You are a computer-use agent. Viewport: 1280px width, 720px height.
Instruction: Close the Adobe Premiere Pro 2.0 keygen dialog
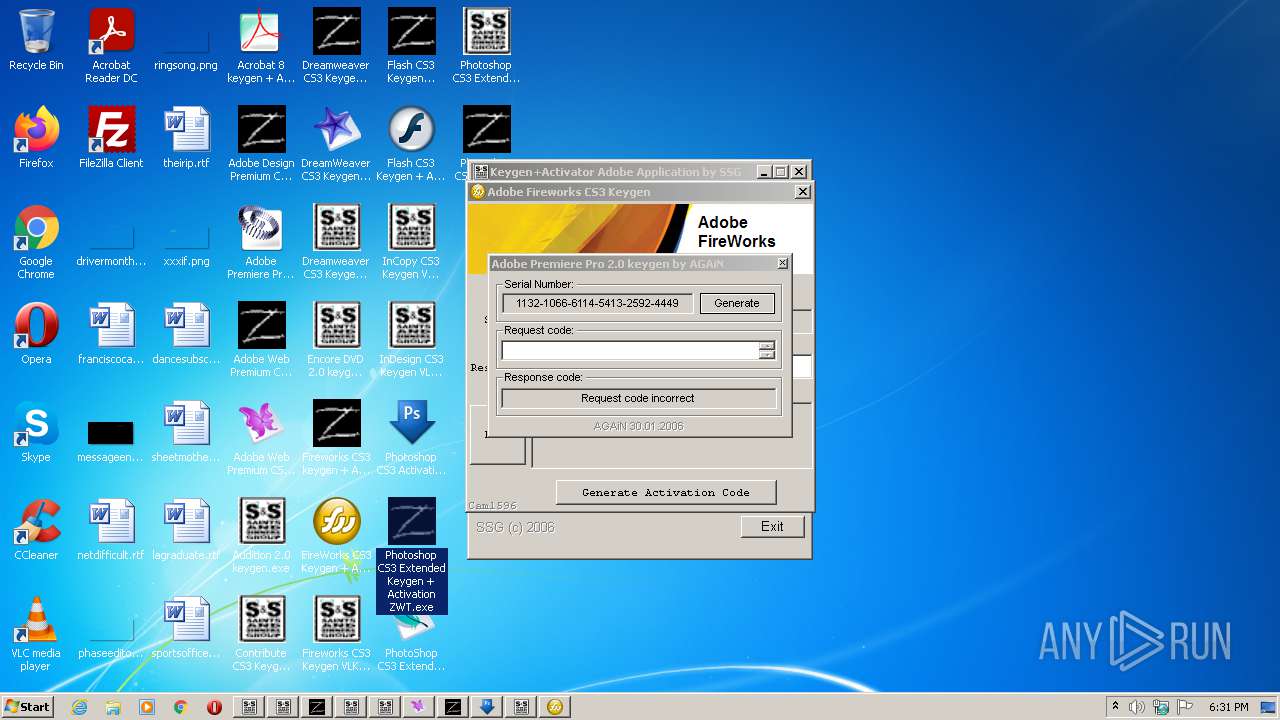pyautogui.click(x=782, y=264)
